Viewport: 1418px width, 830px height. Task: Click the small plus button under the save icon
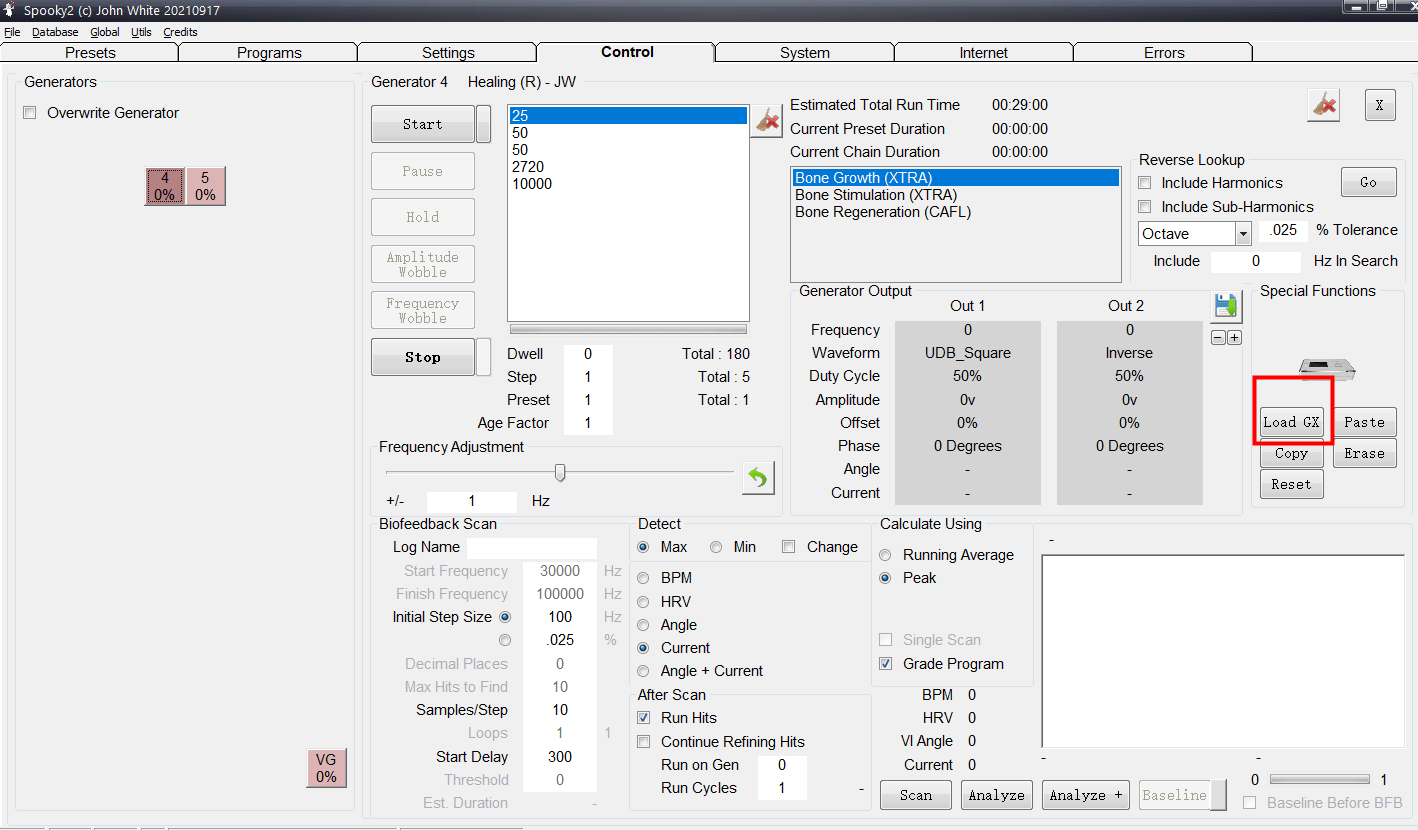click(x=1234, y=338)
